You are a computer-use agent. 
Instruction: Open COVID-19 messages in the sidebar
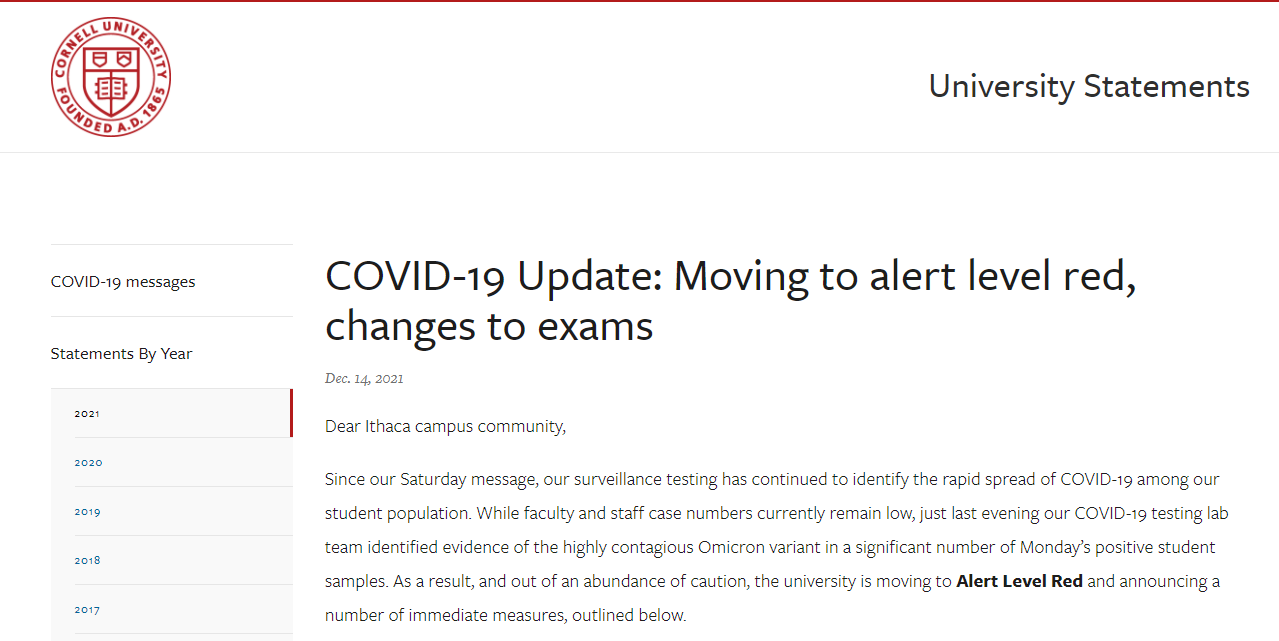pyautogui.click(x=123, y=282)
